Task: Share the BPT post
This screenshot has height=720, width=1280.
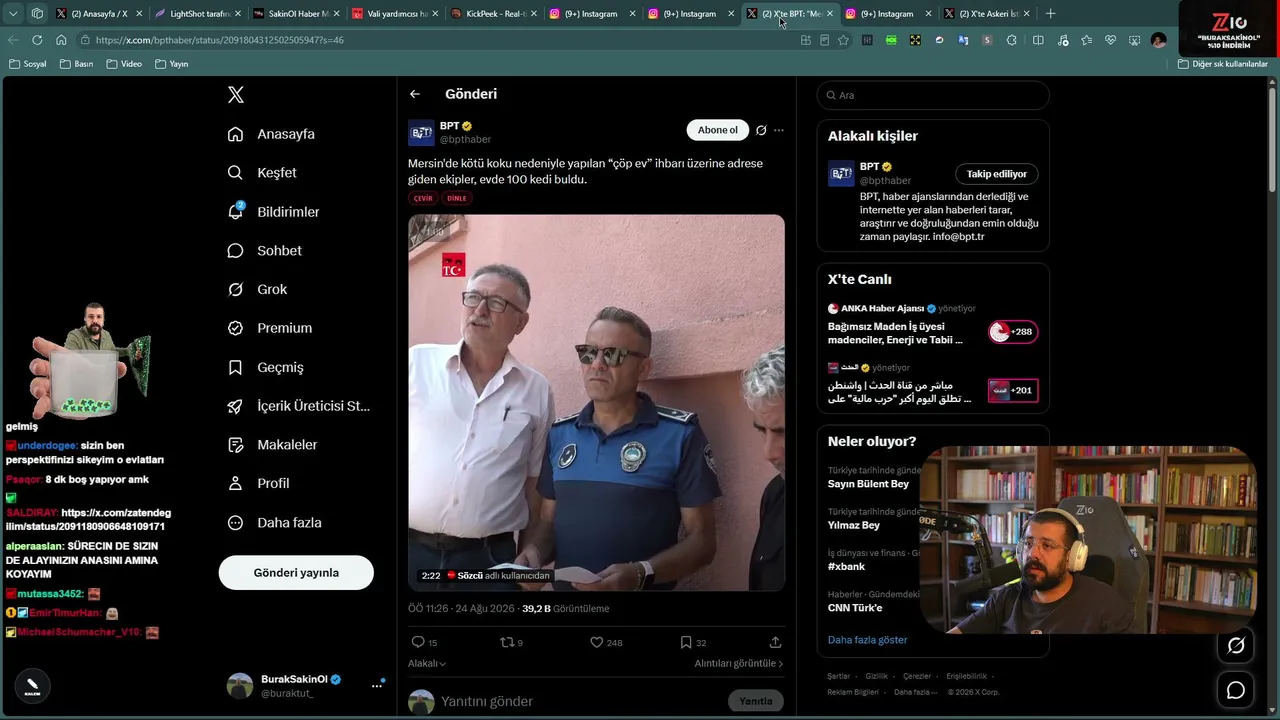Action: 775,642
